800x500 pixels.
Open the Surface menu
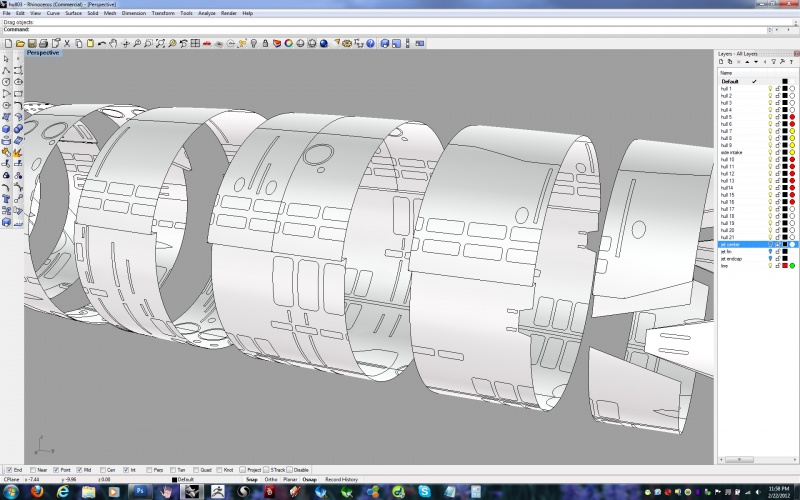coord(73,13)
